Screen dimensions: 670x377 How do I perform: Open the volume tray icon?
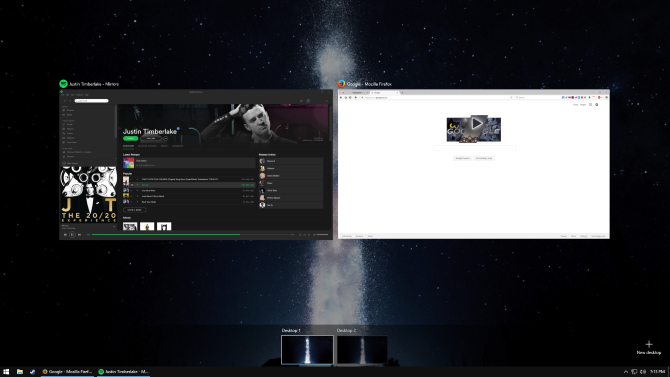tap(643, 372)
